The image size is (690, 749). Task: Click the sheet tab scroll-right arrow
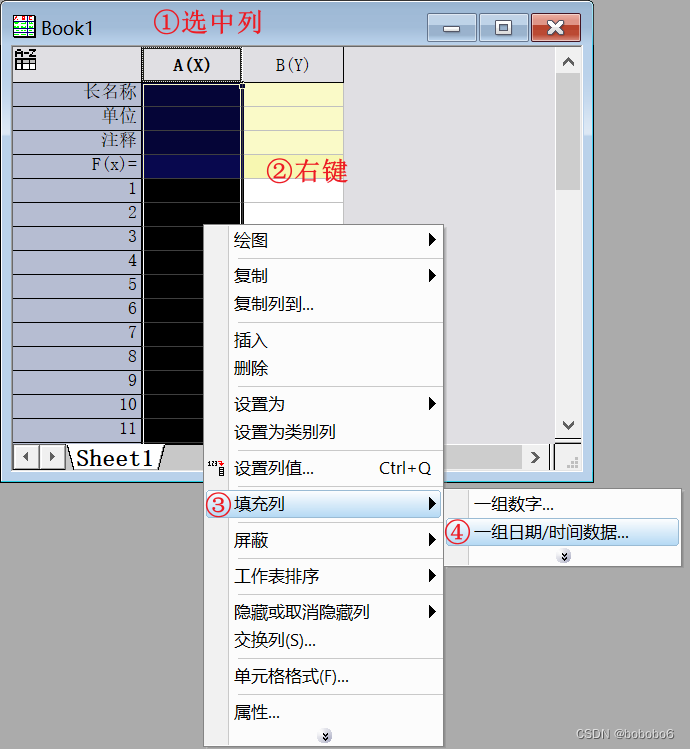[x=52, y=457]
